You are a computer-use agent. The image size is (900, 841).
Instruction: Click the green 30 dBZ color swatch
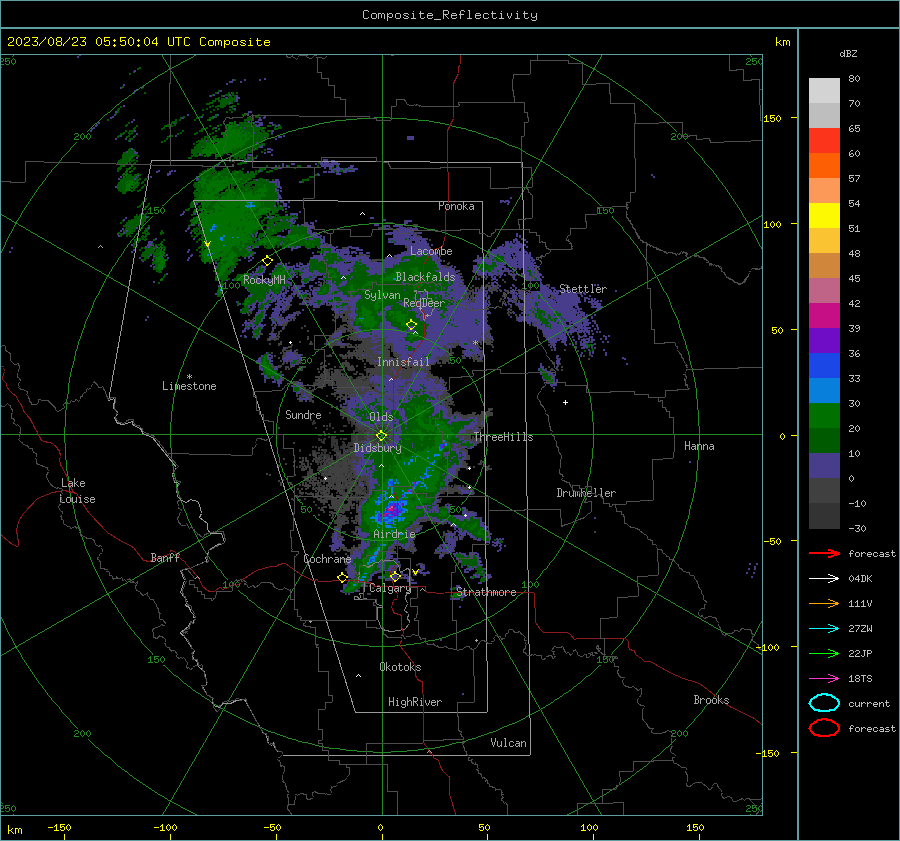pos(824,415)
